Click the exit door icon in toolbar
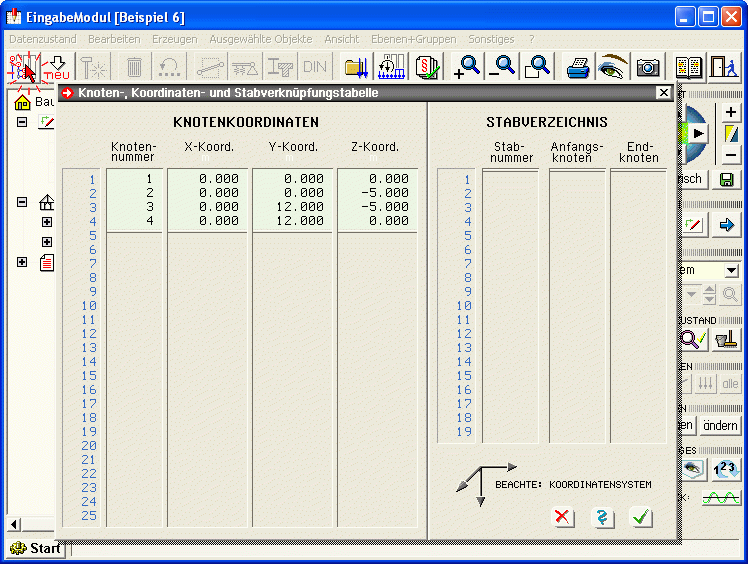This screenshot has height=564, width=748. [x=724, y=67]
